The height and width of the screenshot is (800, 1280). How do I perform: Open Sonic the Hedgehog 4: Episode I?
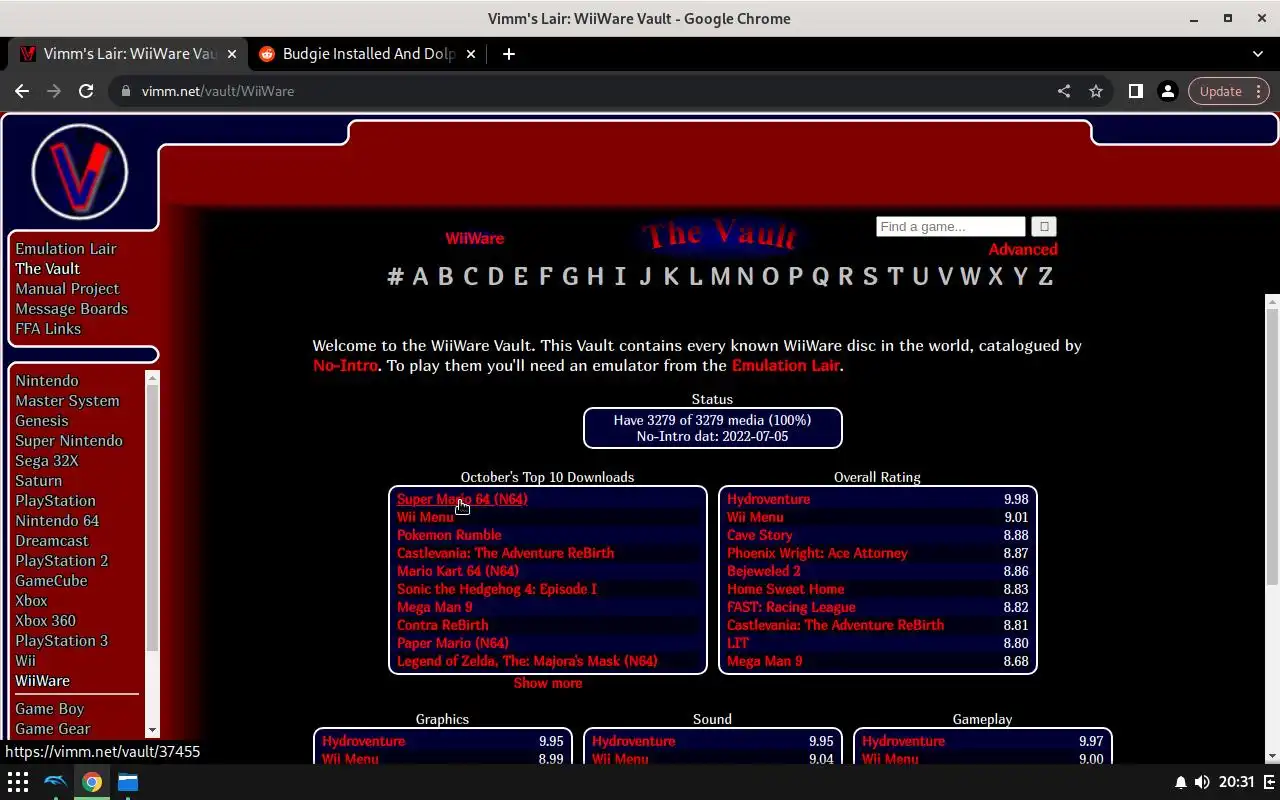(x=497, y=589)
